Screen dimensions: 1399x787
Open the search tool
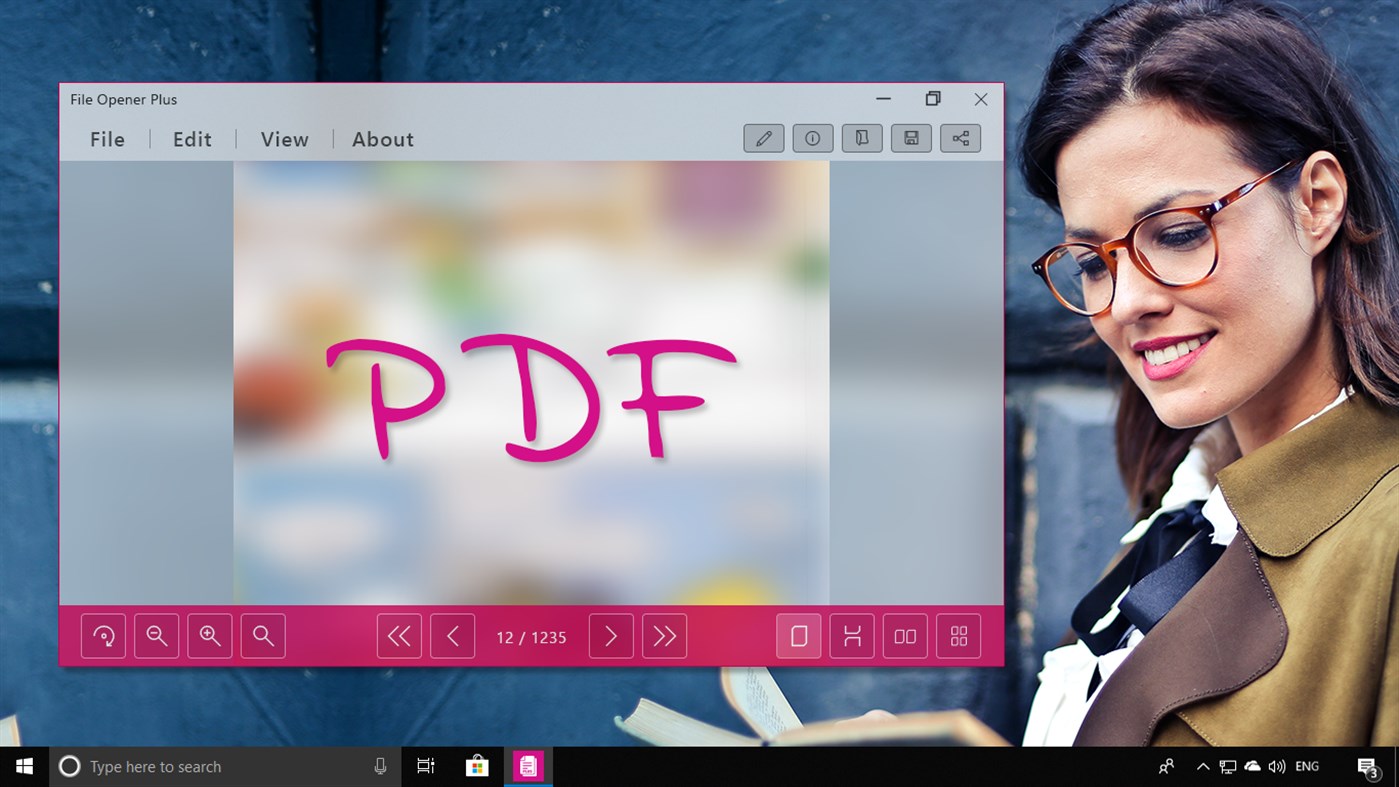point(263,635)
